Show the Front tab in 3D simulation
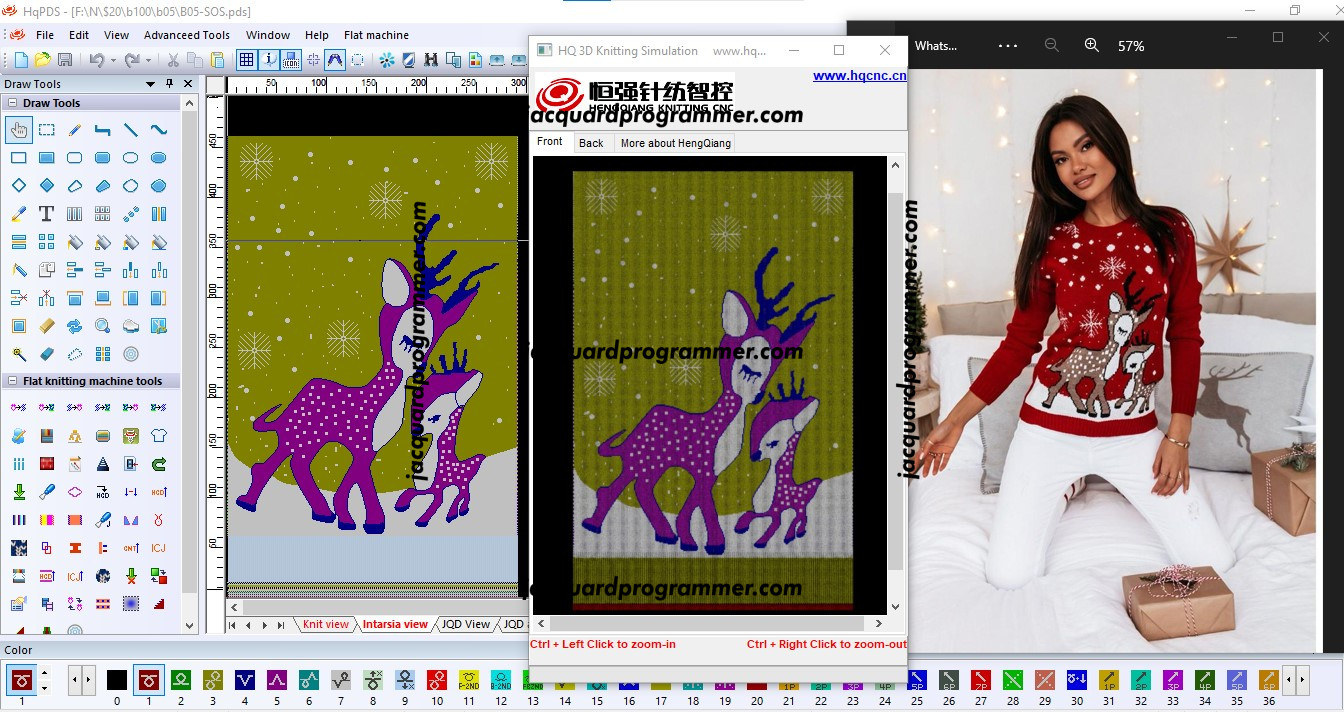Image resolution: width=1344 pixels, height=712 pixels. pos(550,142)
